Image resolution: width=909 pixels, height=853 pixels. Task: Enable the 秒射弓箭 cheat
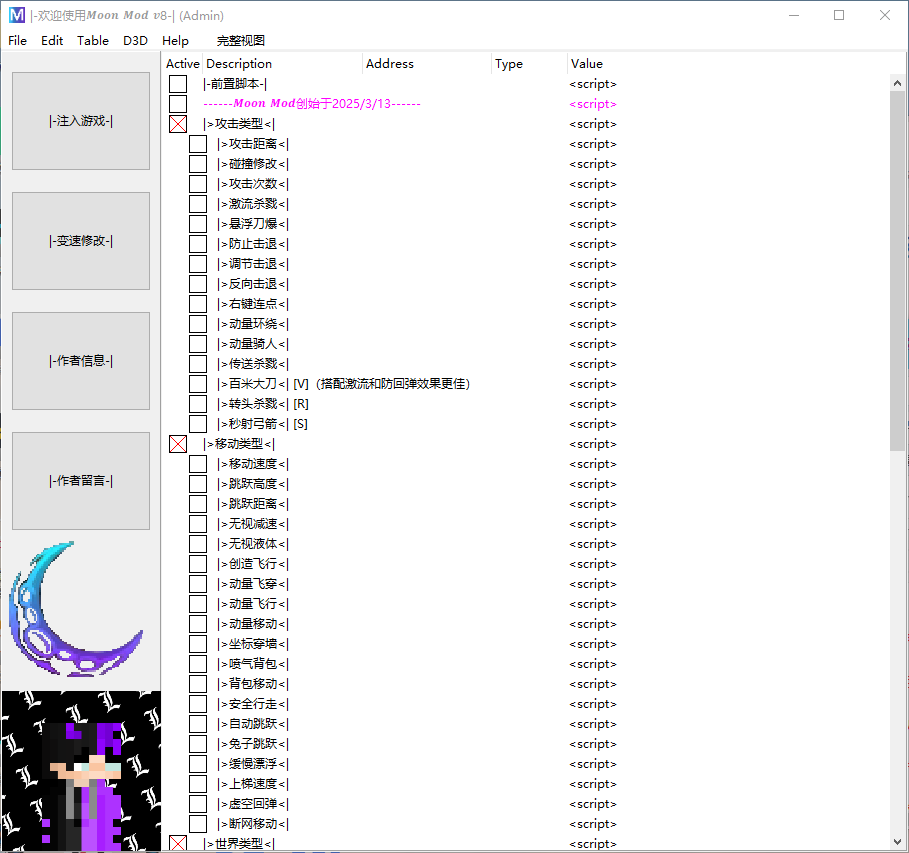coord(197,423)
